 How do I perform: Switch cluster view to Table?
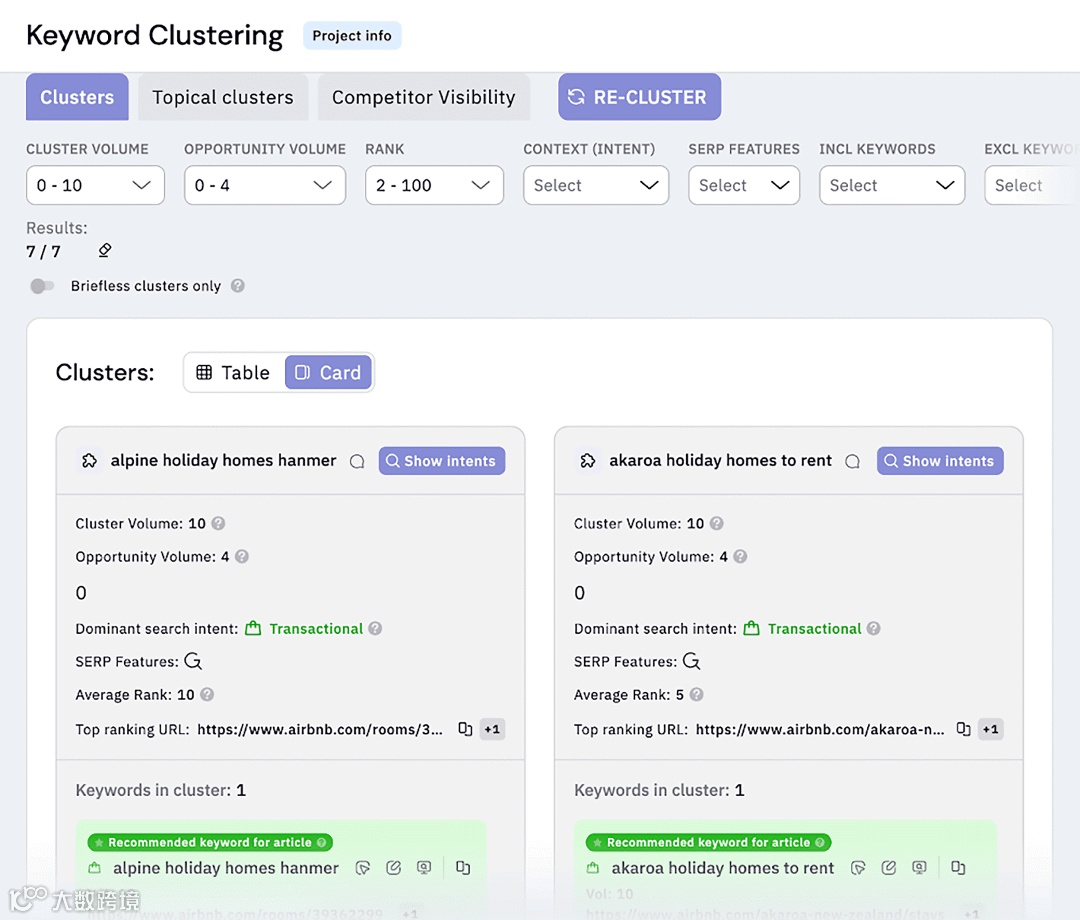coord(233,373)
